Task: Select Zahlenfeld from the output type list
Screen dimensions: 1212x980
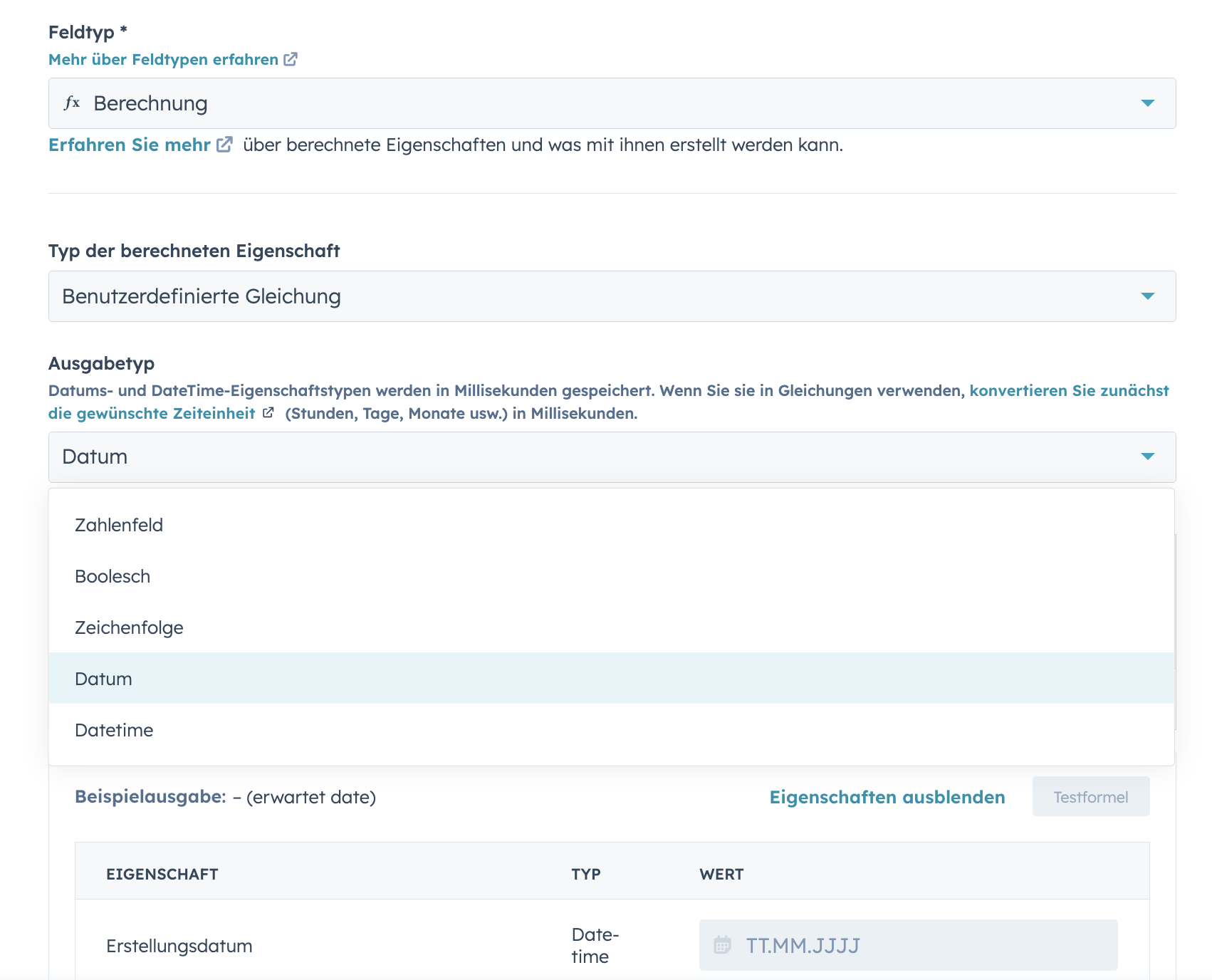Action: tap(118, 525)
